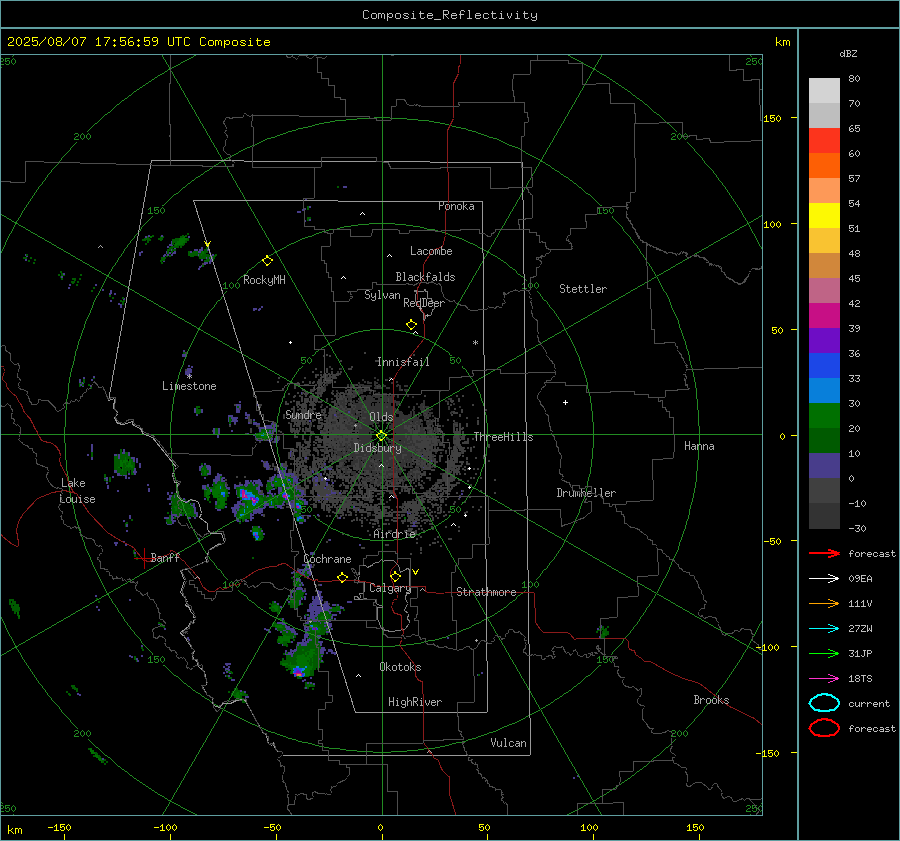Select the orange 111V arrow legend icon
The image size is (900, 841).
coord(824,603)
